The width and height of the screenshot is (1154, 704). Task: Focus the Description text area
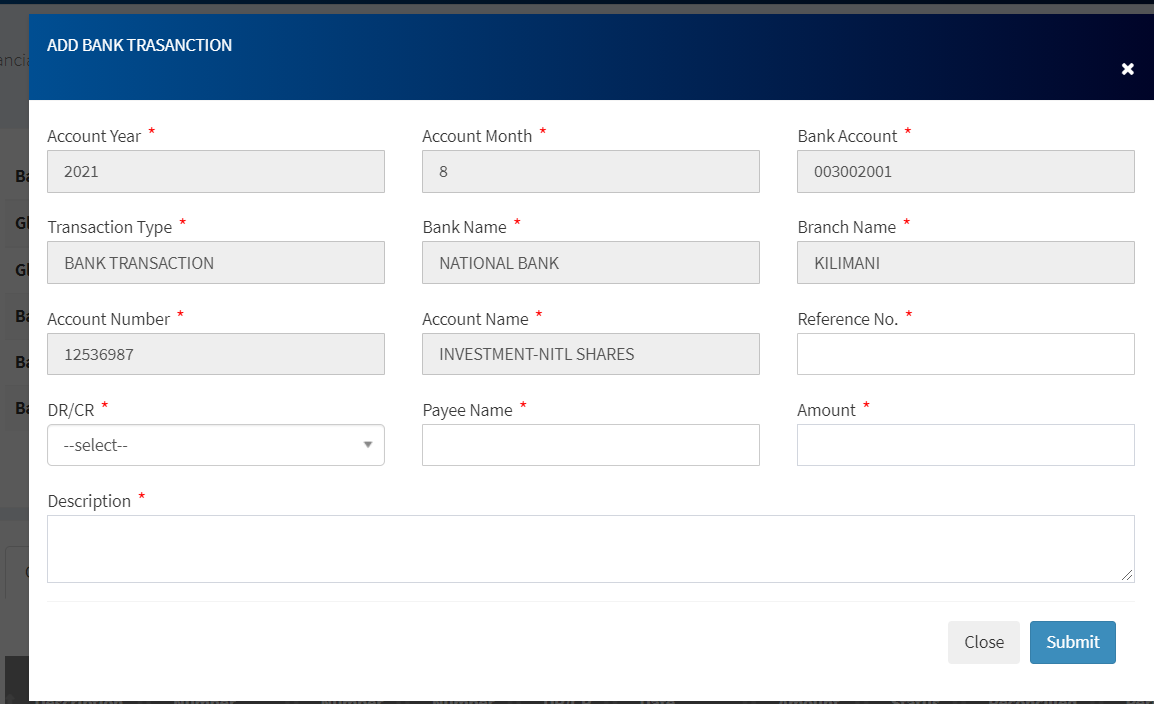(590, 548)
